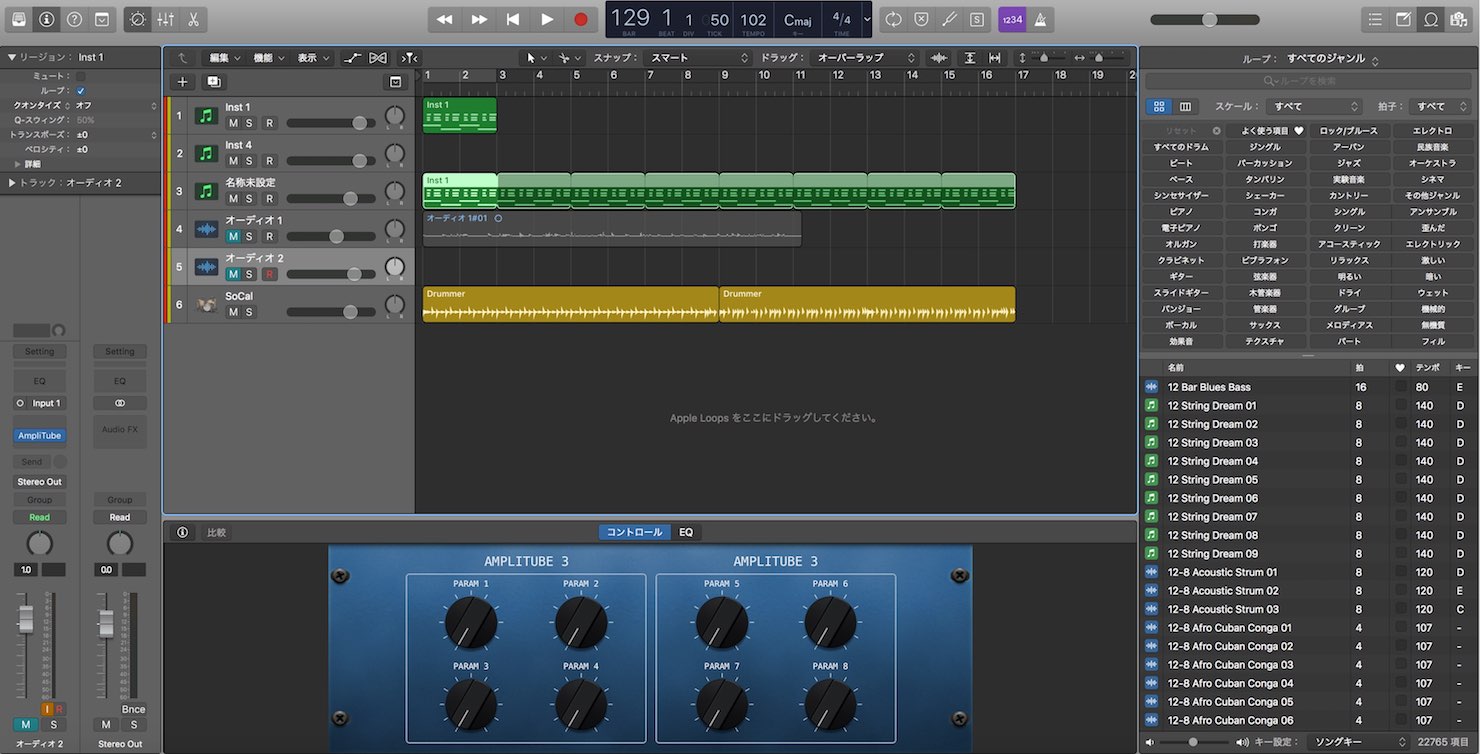Switch to the EQ tab
1480x754 pixels.
click(x=686, y=532)
